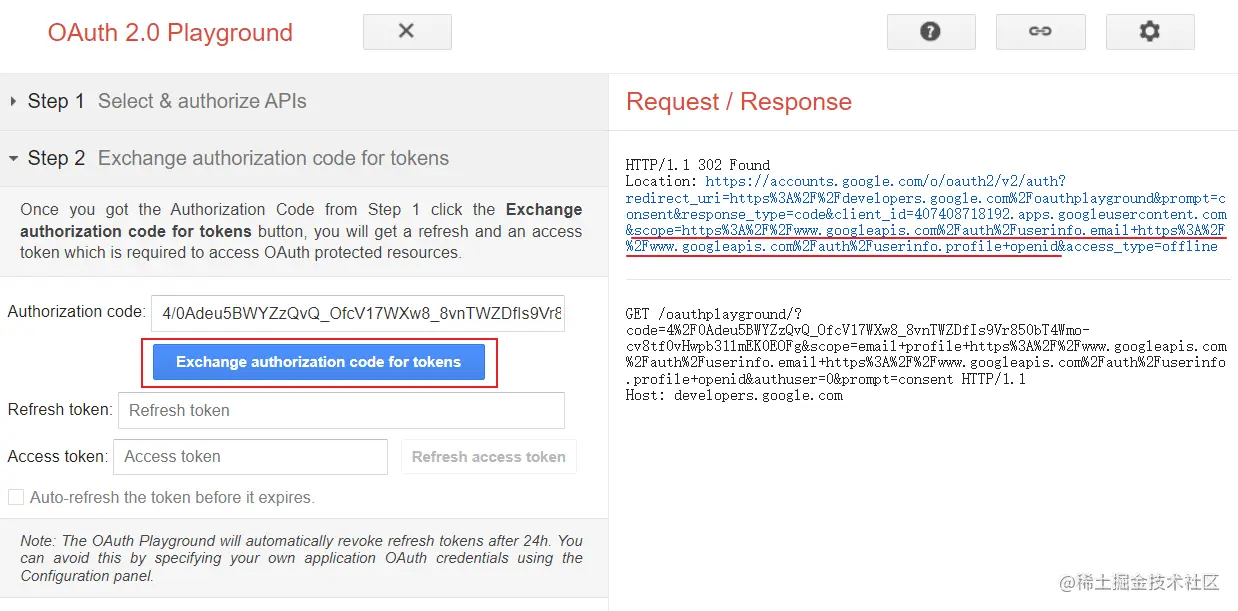Click into the Access token field
The height and width of the screenshot is (611, 1238).
coord(250,457)
